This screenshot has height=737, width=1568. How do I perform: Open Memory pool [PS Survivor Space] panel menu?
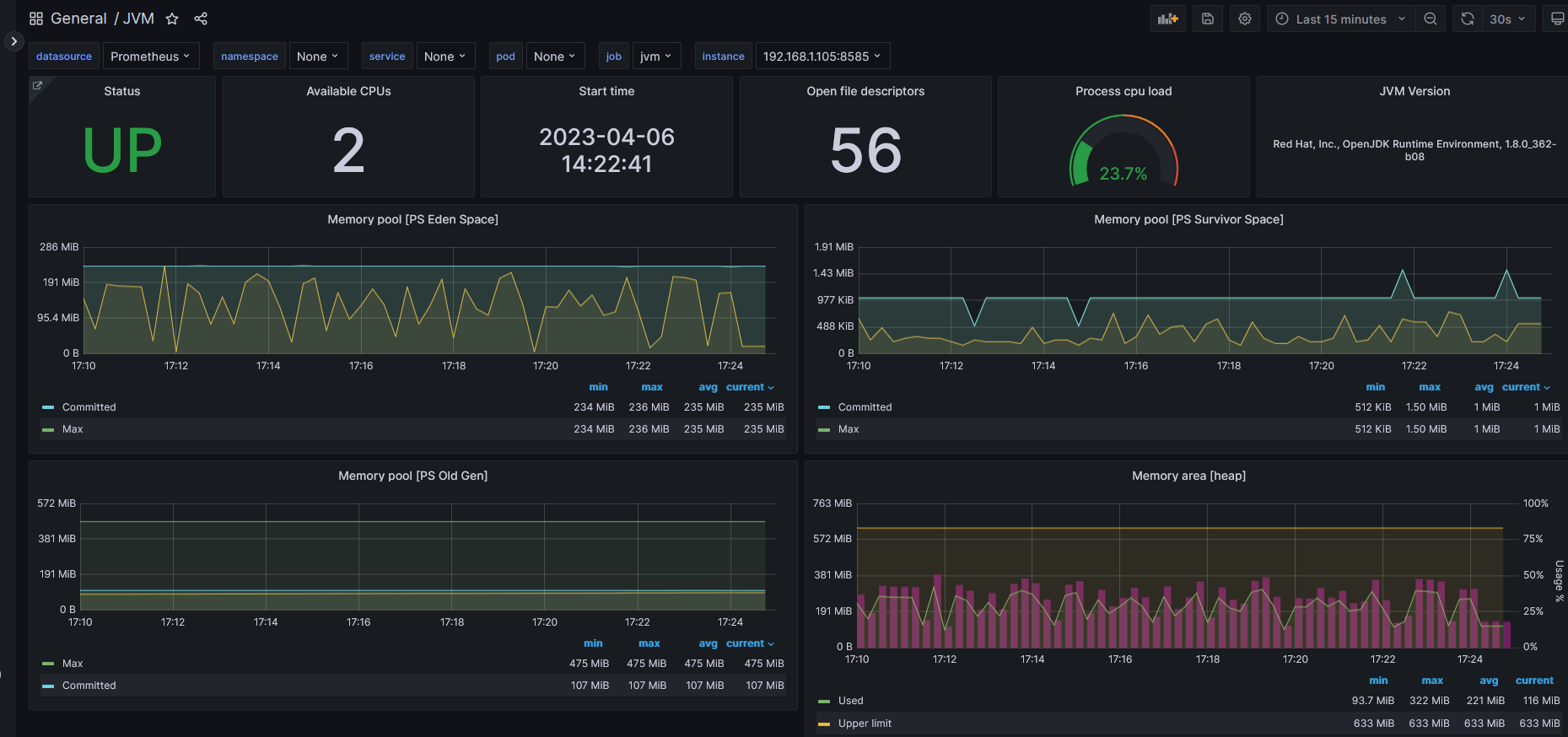[1188, 219]
